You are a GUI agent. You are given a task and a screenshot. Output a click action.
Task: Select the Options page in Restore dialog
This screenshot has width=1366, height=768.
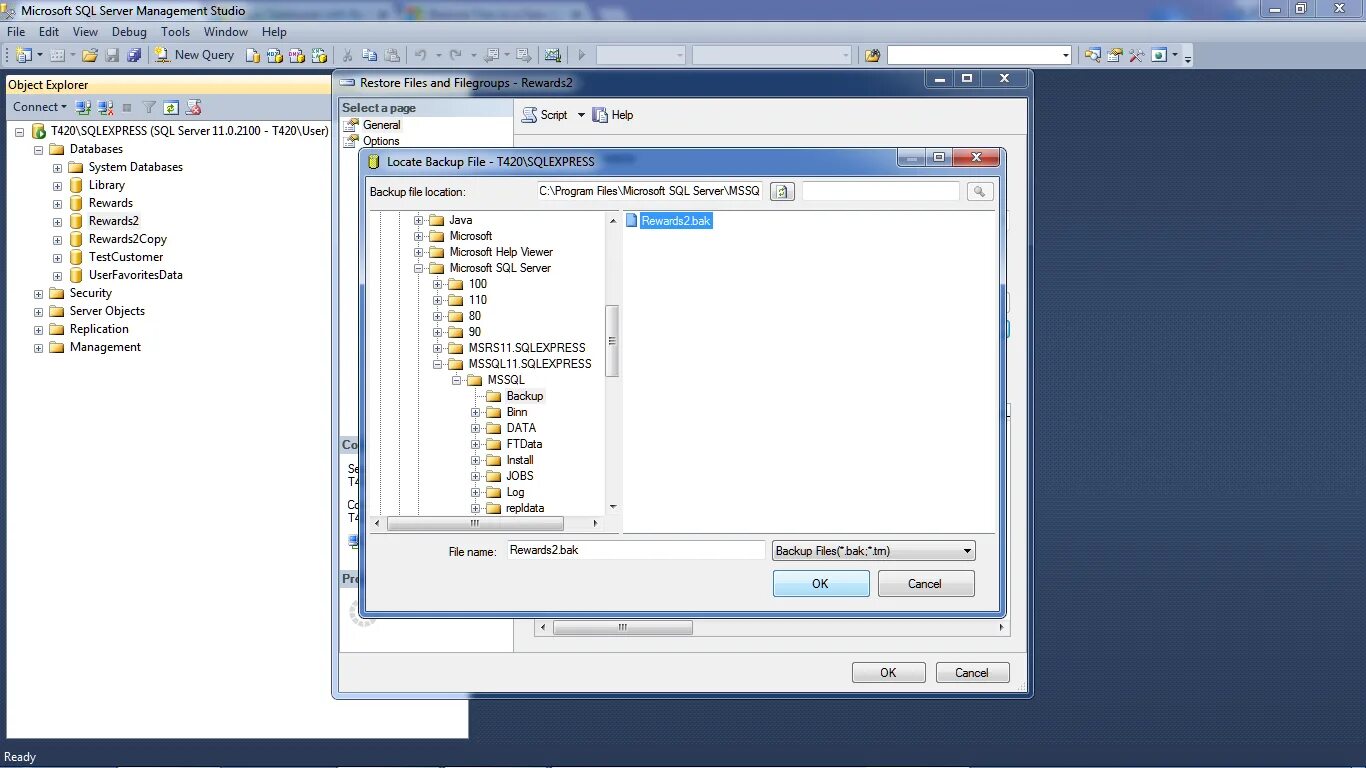pos(381,141)
